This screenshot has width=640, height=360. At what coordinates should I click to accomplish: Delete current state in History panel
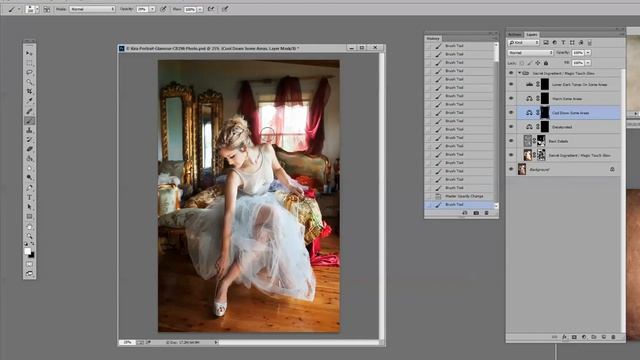[486, 213]
